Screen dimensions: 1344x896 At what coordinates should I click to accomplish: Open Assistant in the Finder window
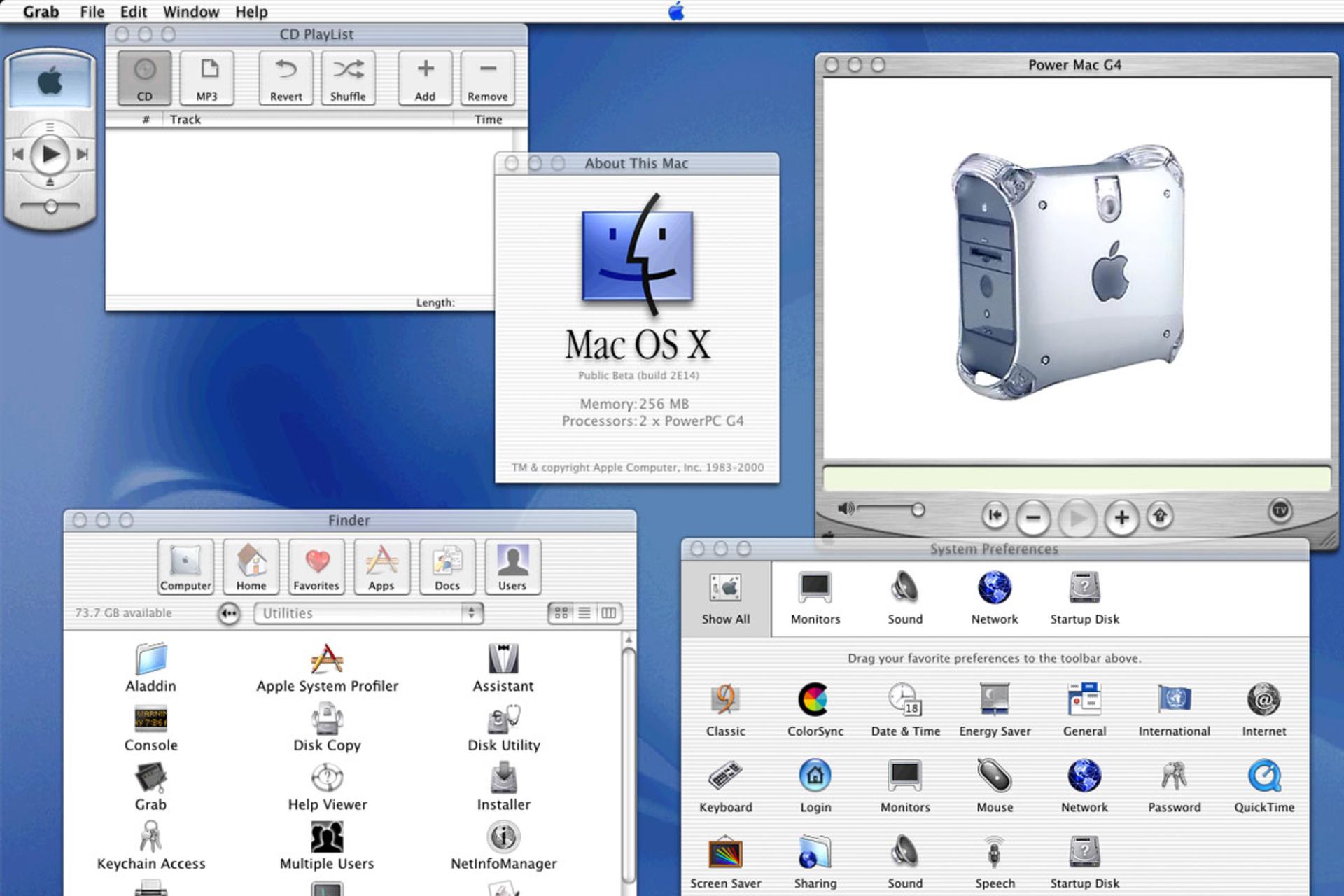[x=503, y=667]
